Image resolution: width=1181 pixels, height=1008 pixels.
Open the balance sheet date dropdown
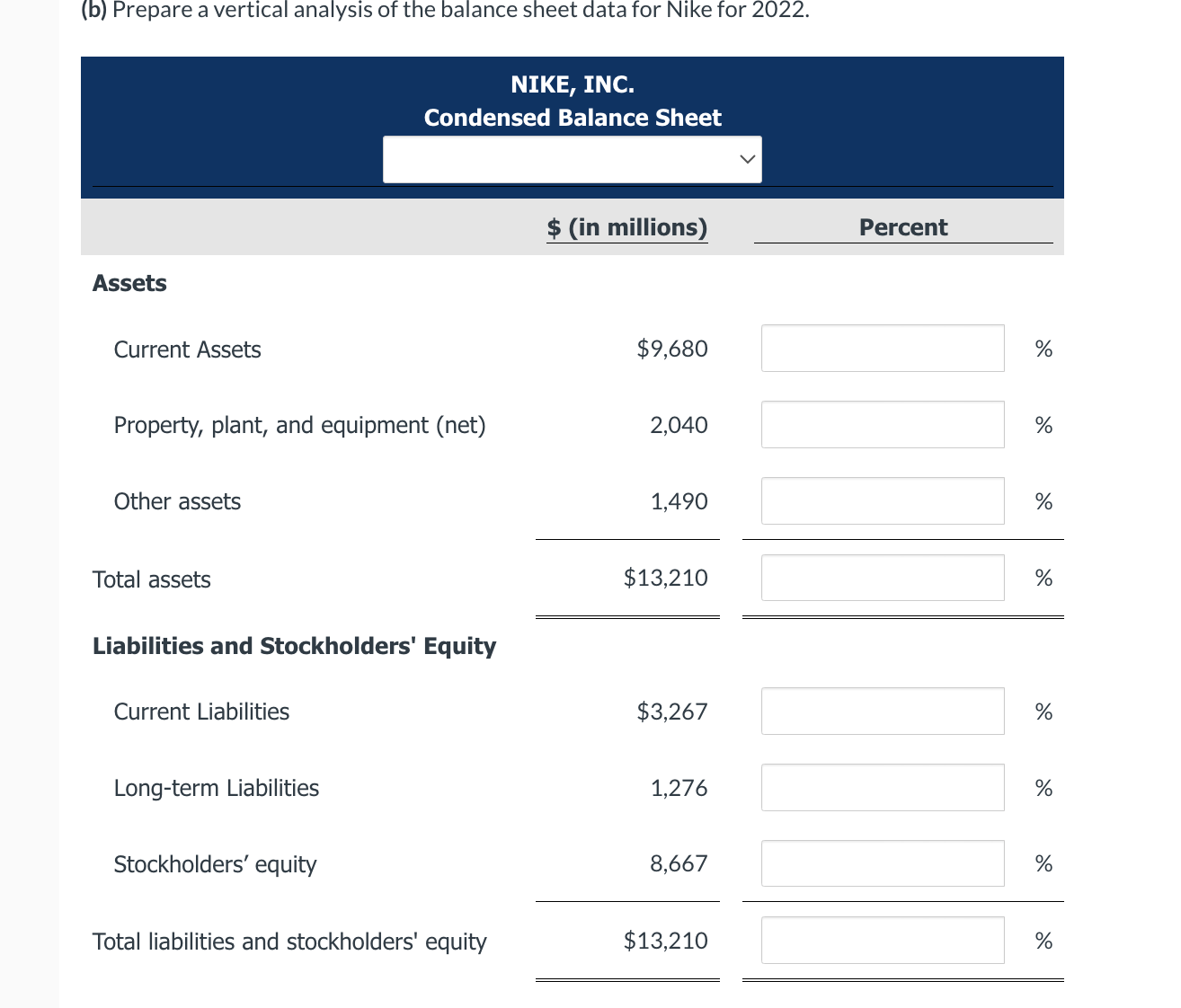click(x=572, y=160)
